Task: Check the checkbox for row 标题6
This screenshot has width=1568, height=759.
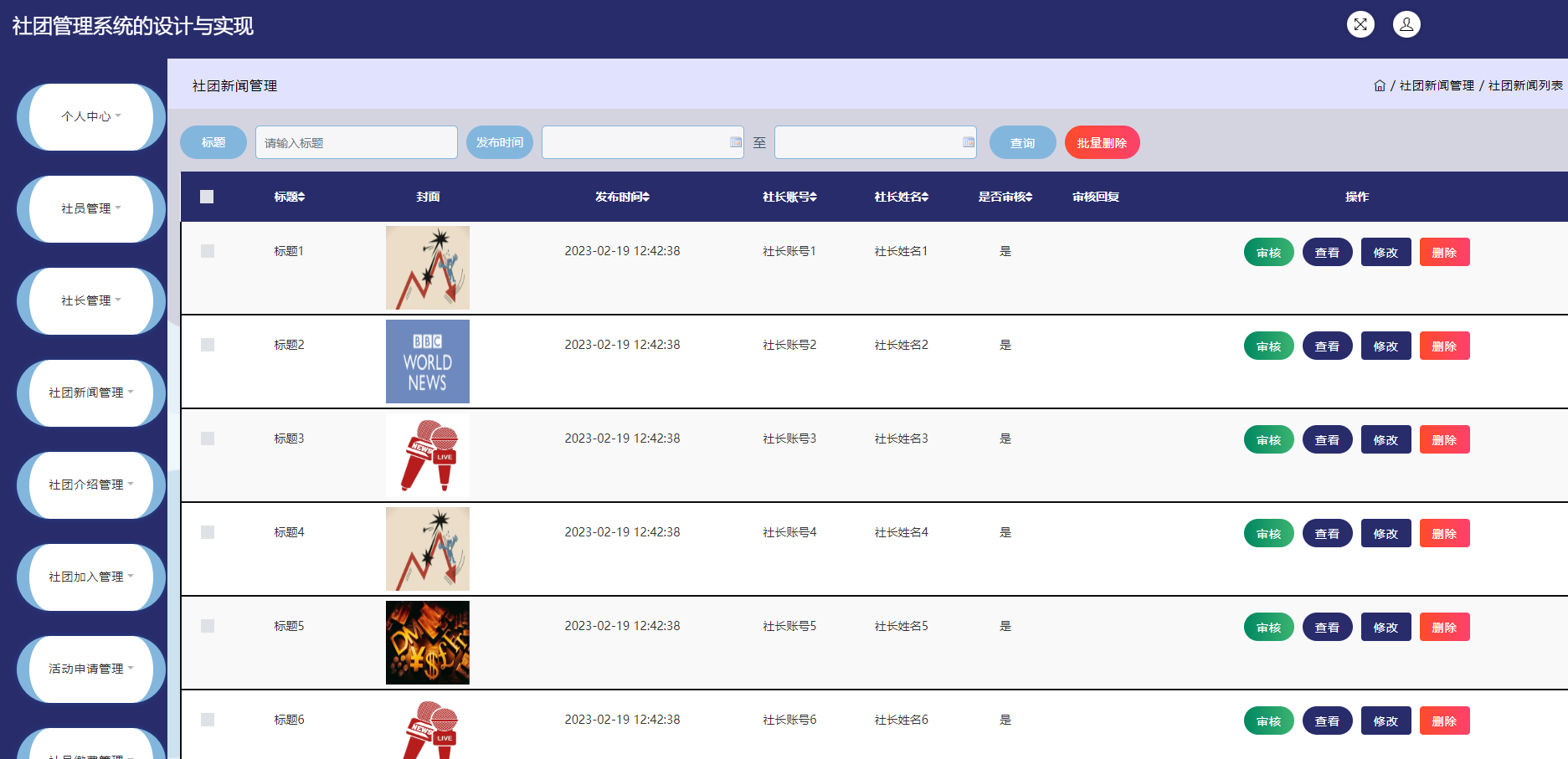Action: tap(208, 720)
